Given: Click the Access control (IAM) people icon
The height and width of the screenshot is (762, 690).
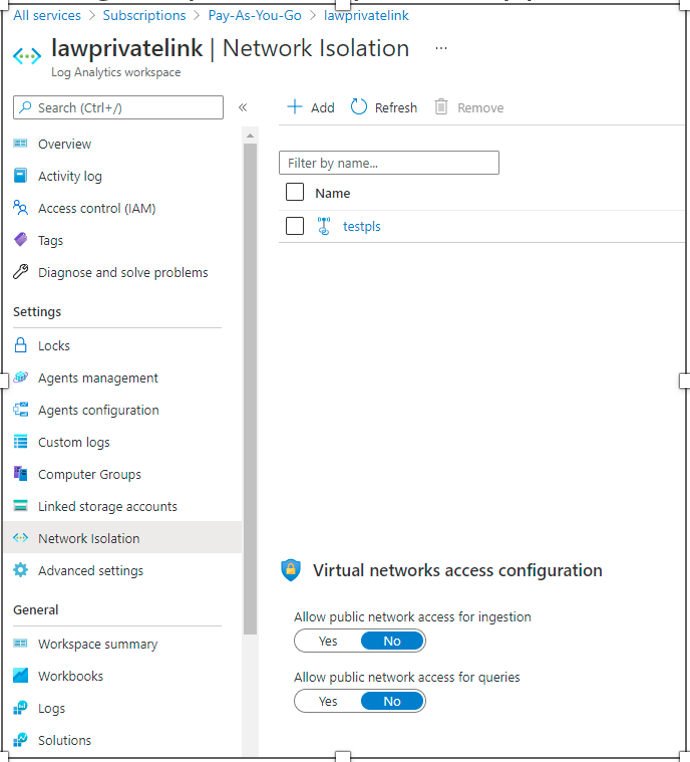Looking at the screenshot, I should (20, 208).
